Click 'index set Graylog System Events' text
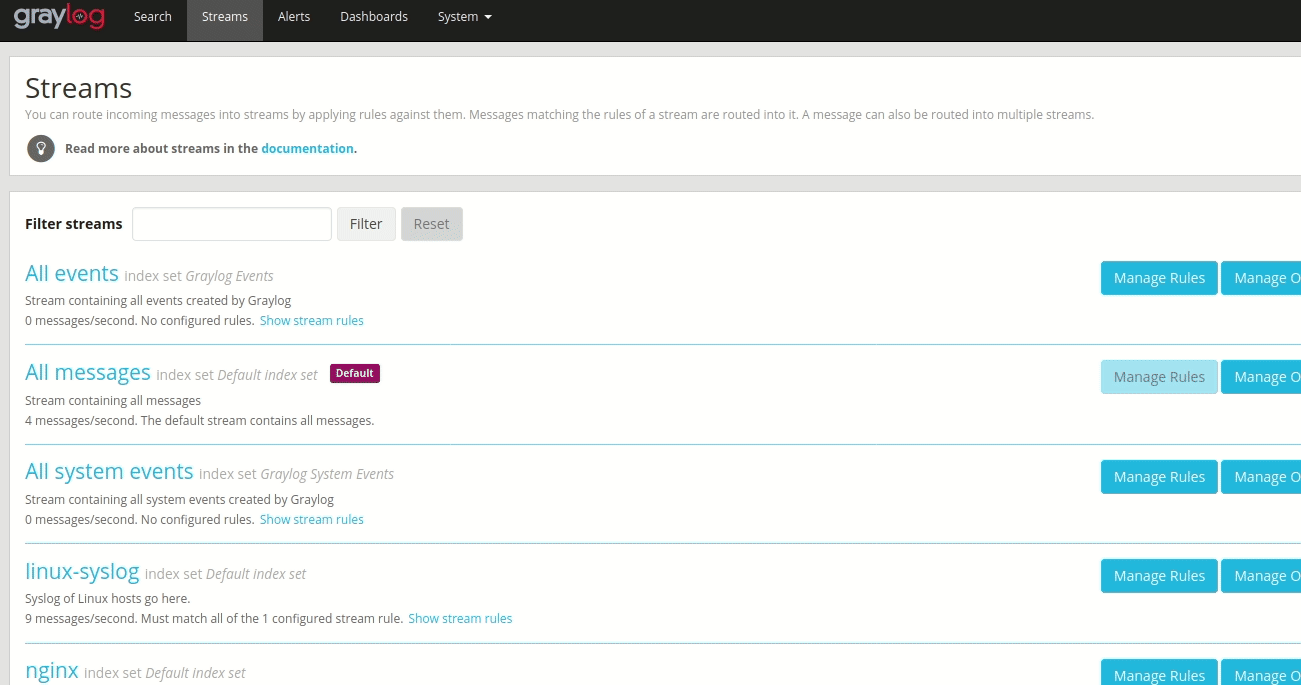1301x685 pixels. point(296,474)
